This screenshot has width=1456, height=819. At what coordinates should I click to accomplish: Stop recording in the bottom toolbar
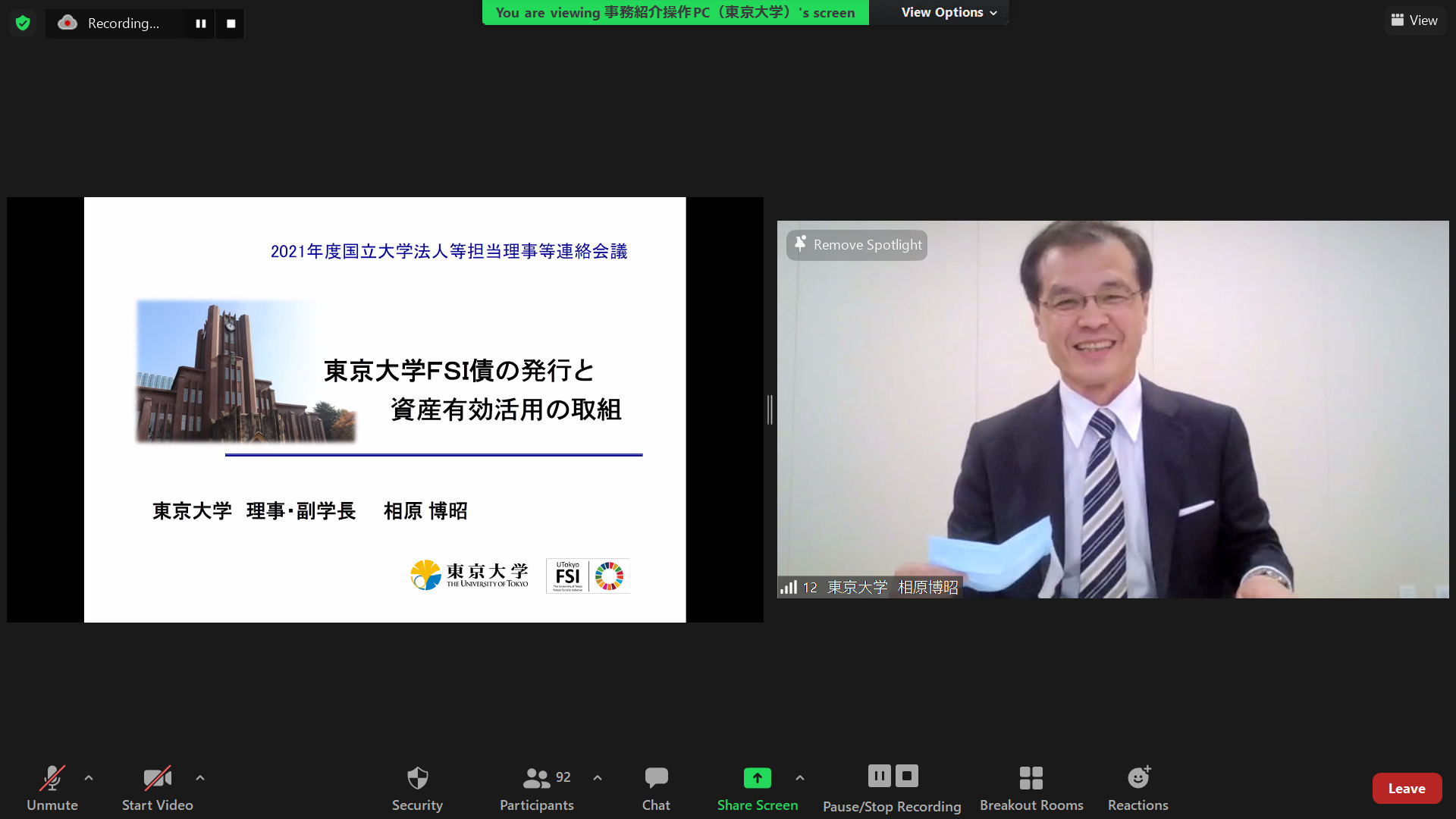[x=907, y=776]
